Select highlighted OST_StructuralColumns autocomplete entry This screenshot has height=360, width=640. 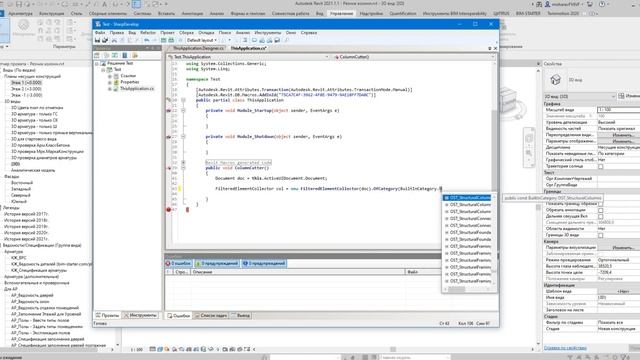467,198
